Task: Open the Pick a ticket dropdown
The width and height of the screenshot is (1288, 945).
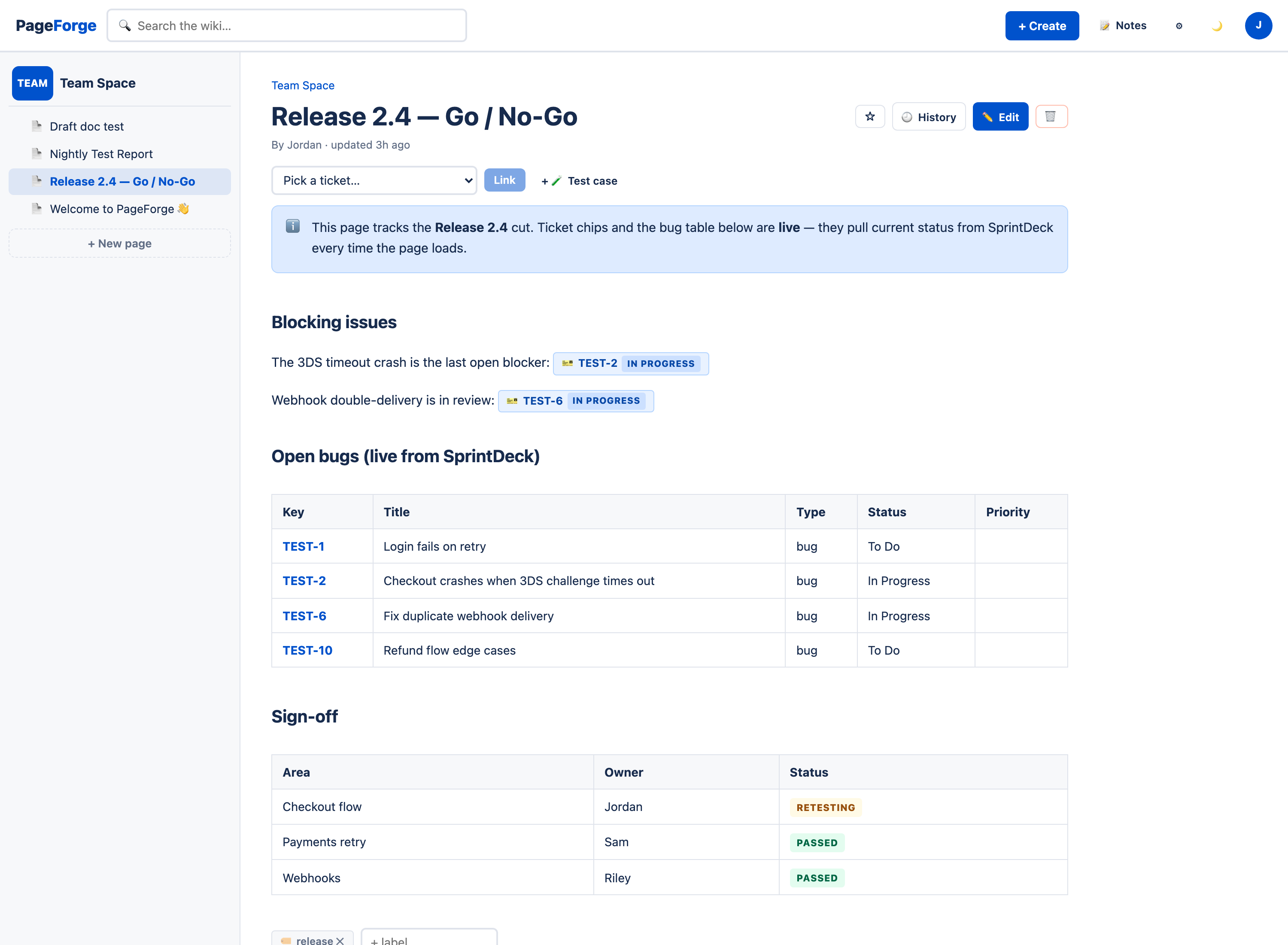Action: click(x=374, y=181)
